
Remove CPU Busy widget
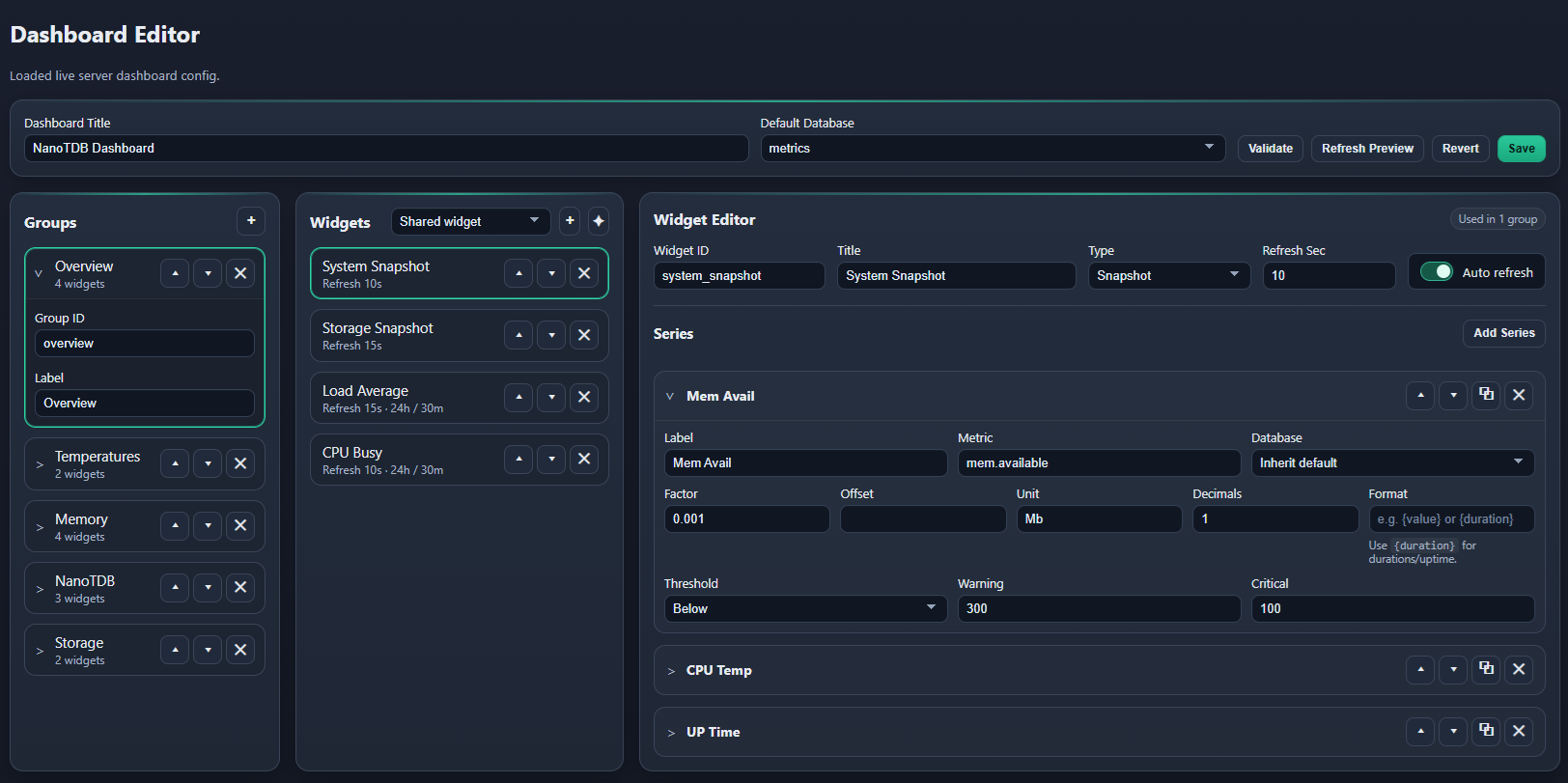pos(584,459)
